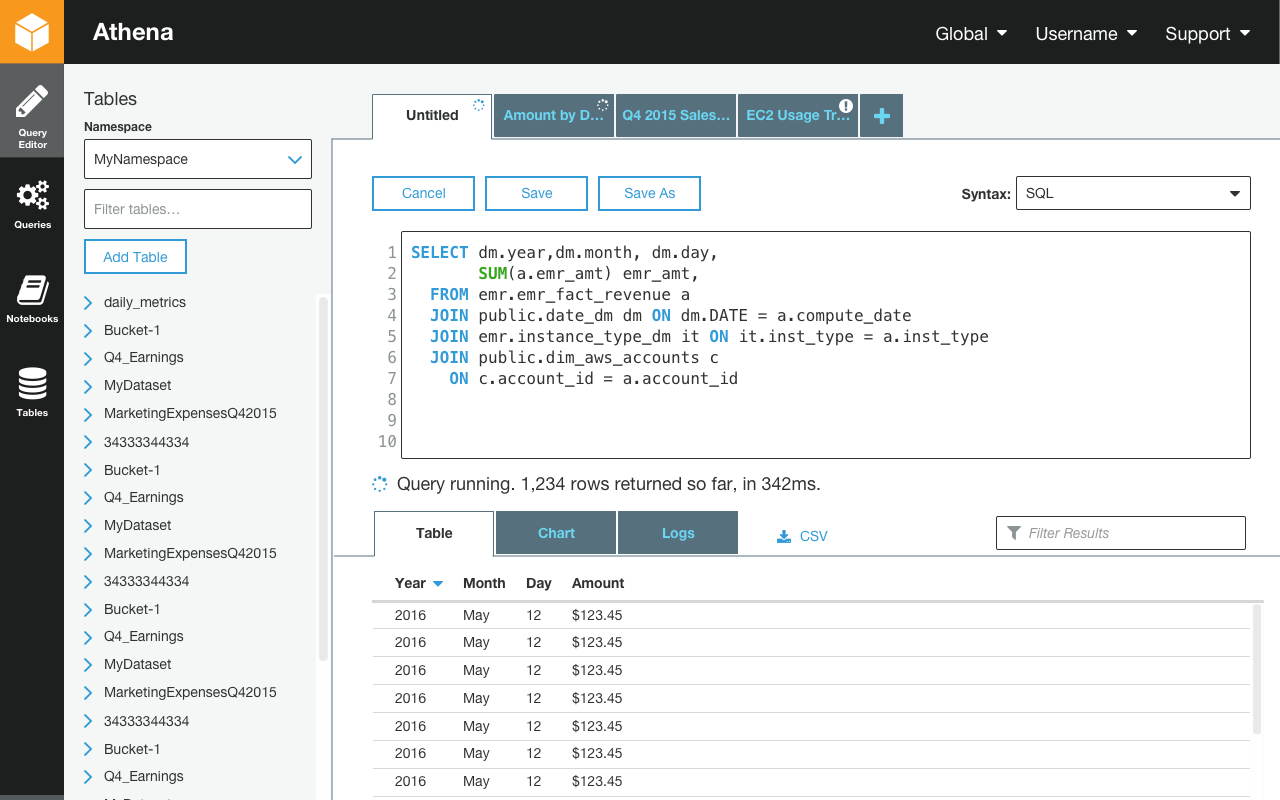Open the MyNamespace namespace dropdown

tap(198, 159)
